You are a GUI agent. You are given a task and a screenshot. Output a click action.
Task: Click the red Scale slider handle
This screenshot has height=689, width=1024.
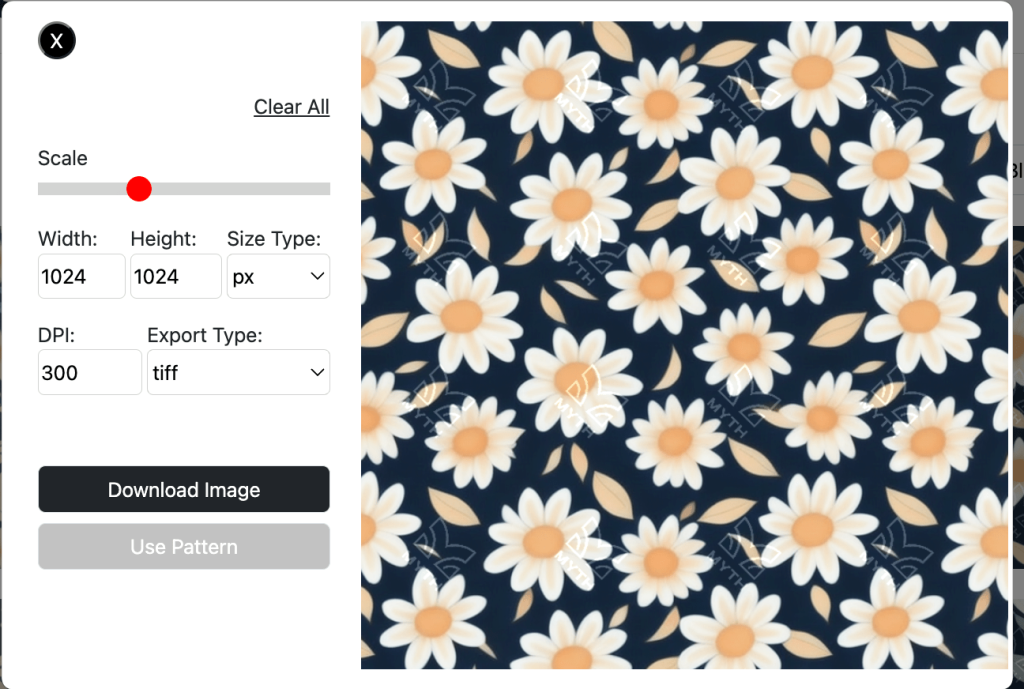(139, 189)
